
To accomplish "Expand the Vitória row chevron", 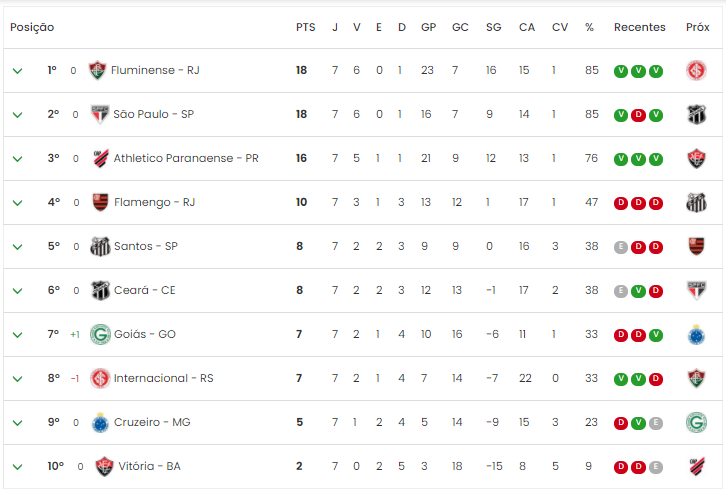I will 18,467.
